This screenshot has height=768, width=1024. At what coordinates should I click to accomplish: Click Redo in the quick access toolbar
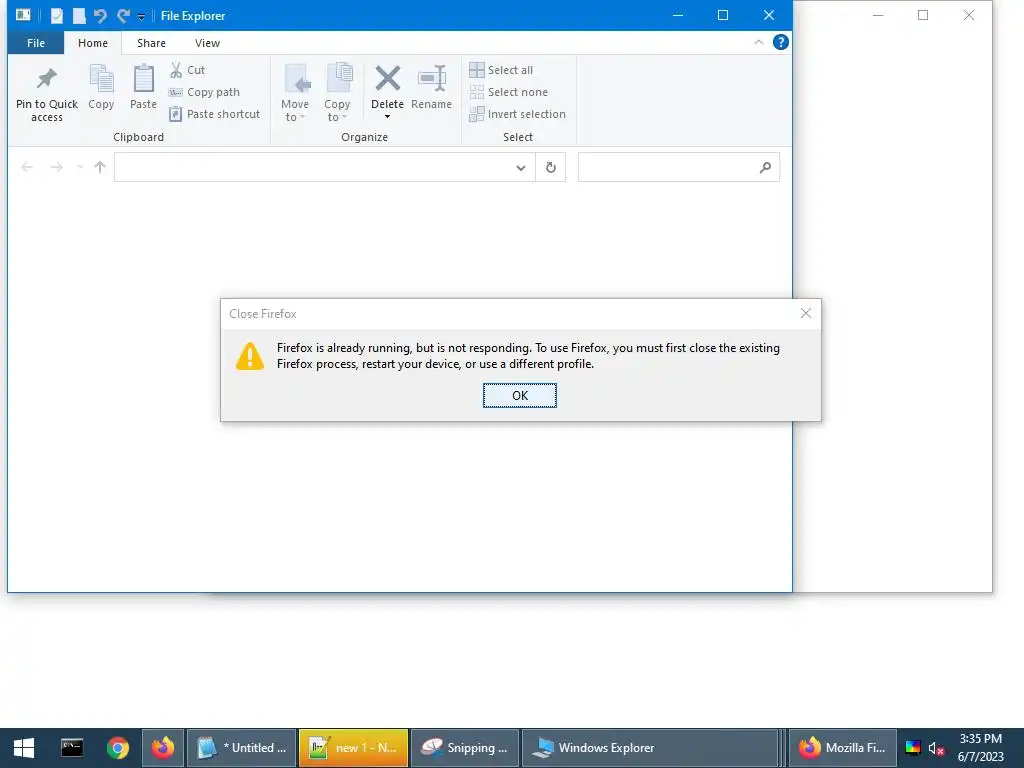[123, 16]
